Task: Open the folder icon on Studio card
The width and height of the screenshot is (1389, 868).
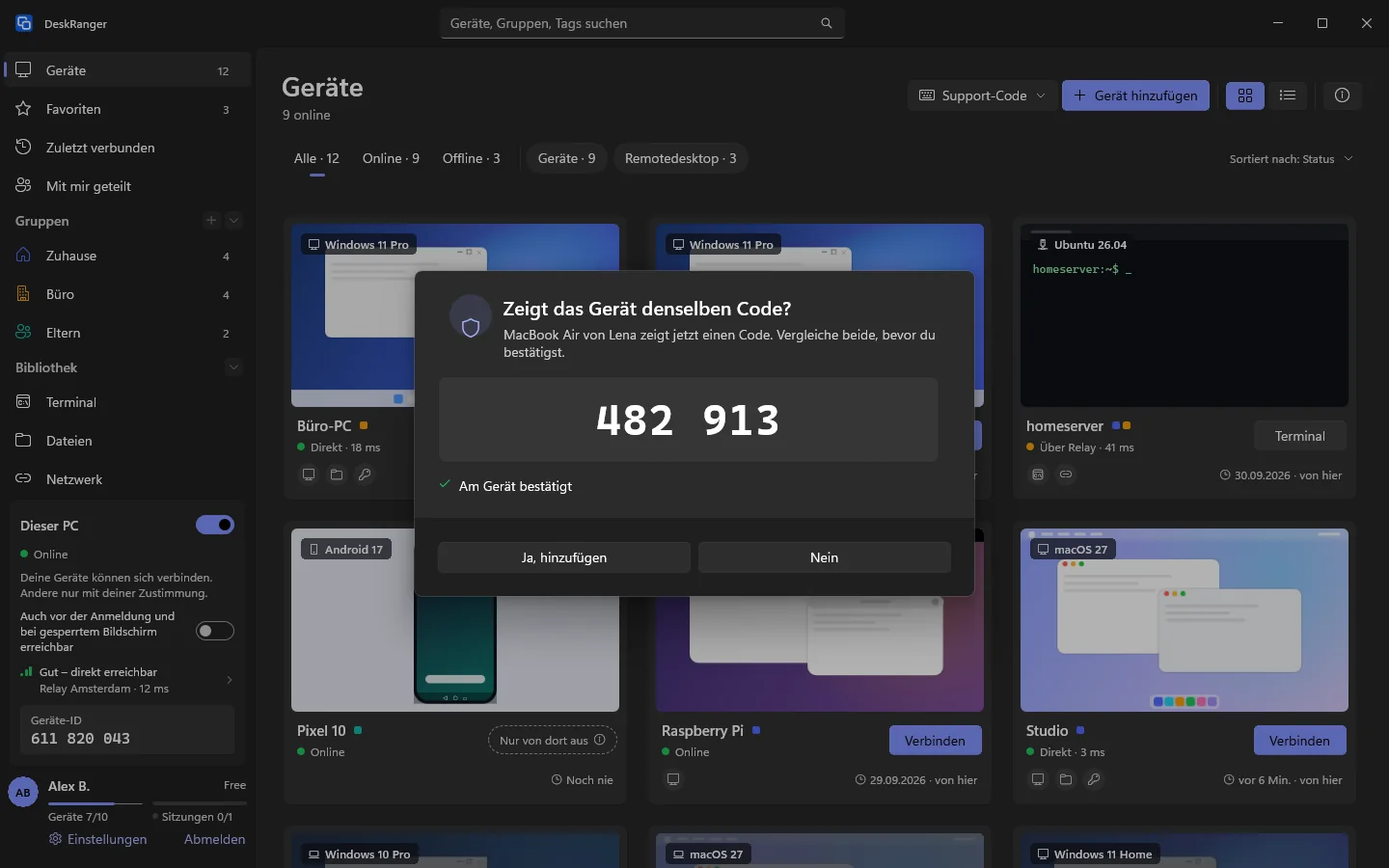Action: pyautogui.click(x=1066, y=779)
